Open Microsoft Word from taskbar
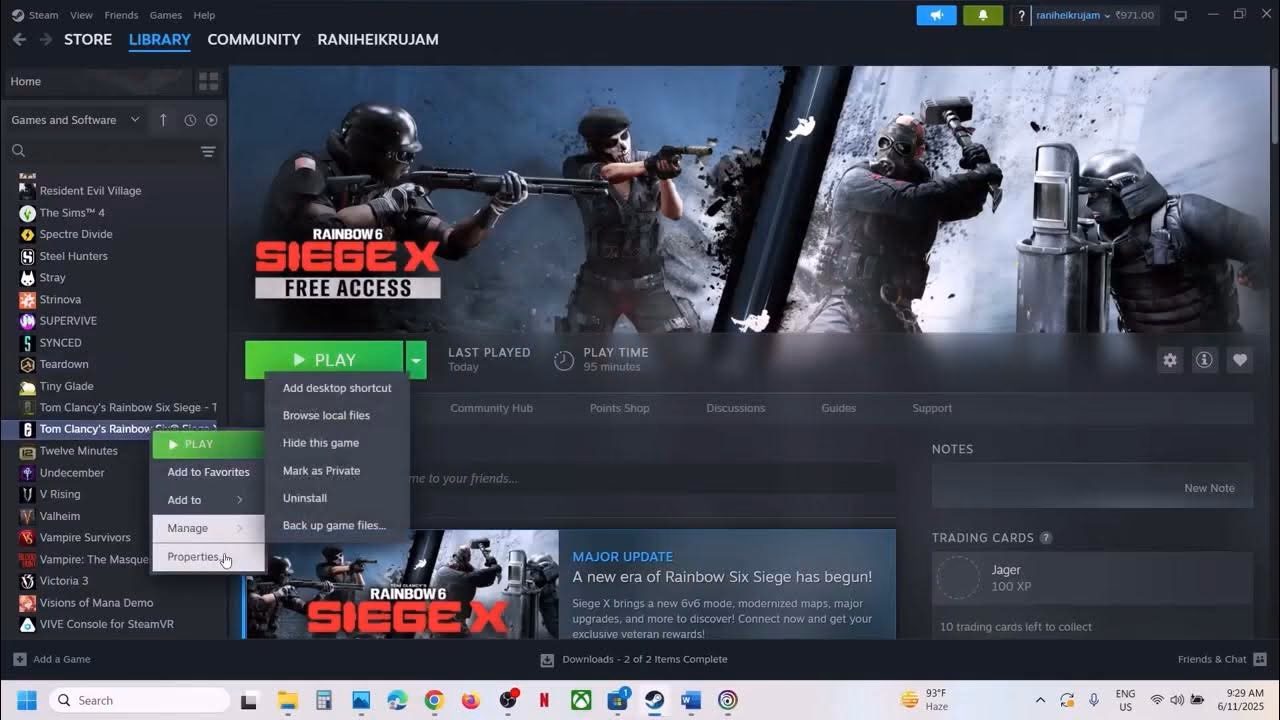Screen dimensions: 1280x720 [691, 700]
